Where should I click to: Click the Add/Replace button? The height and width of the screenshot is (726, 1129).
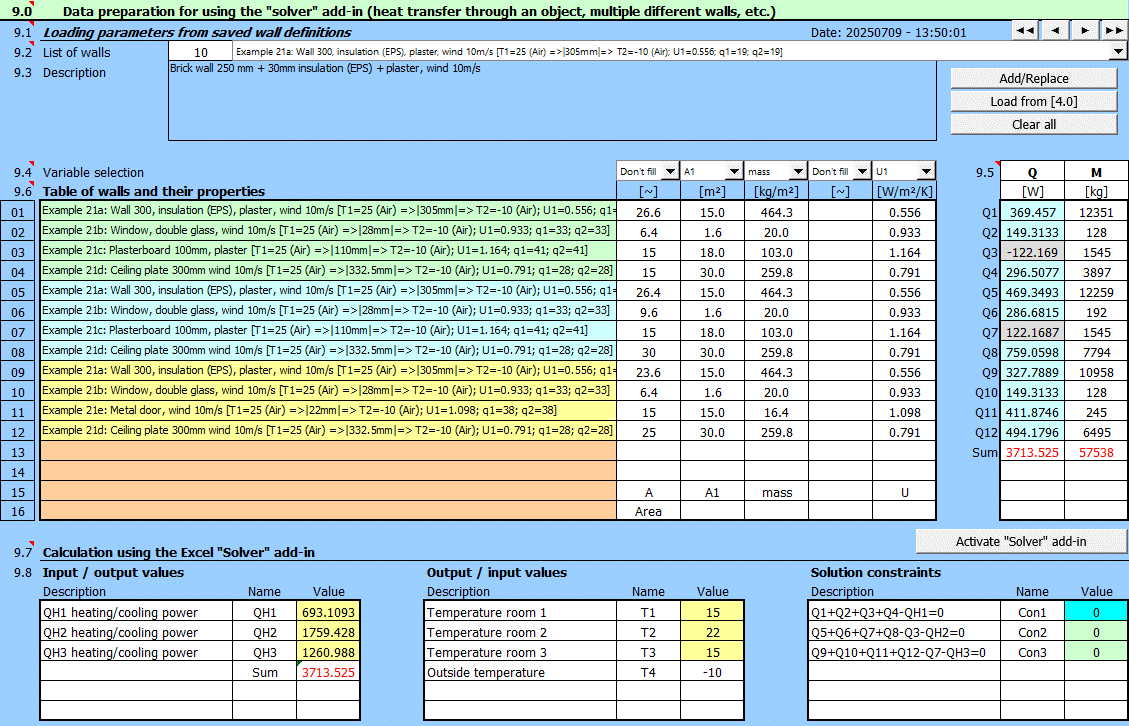[1033, 78]
